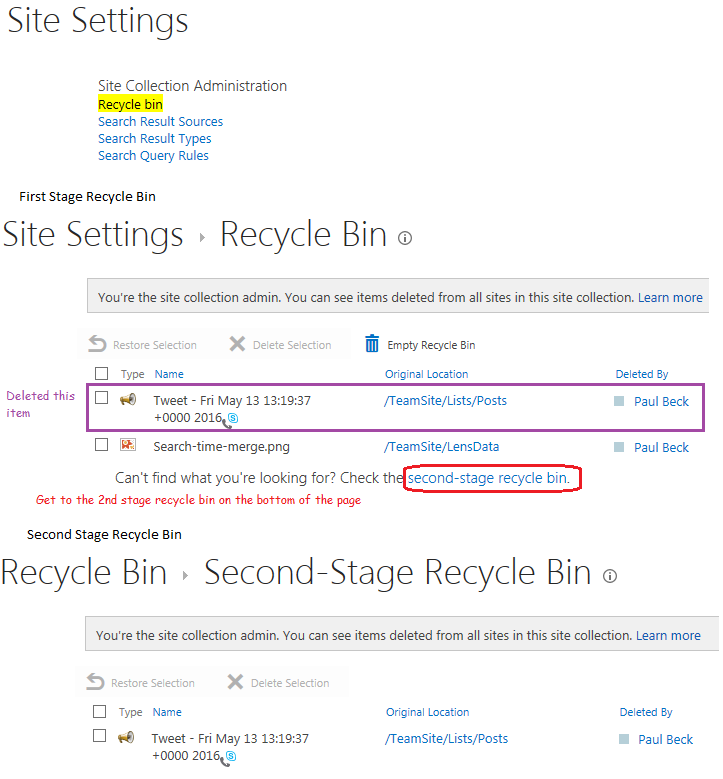The height and width of the screenshot is (779, 723).
Task: Click Tweet item name in second-stage bin
Action: [230, 747]
